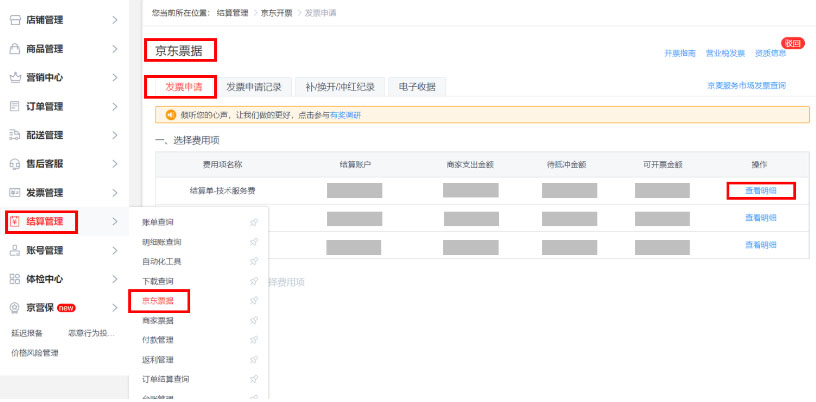Click the 结算单-技术服务费 row name
The width and height of the screenshot is (816, 402).
[223, 191]
